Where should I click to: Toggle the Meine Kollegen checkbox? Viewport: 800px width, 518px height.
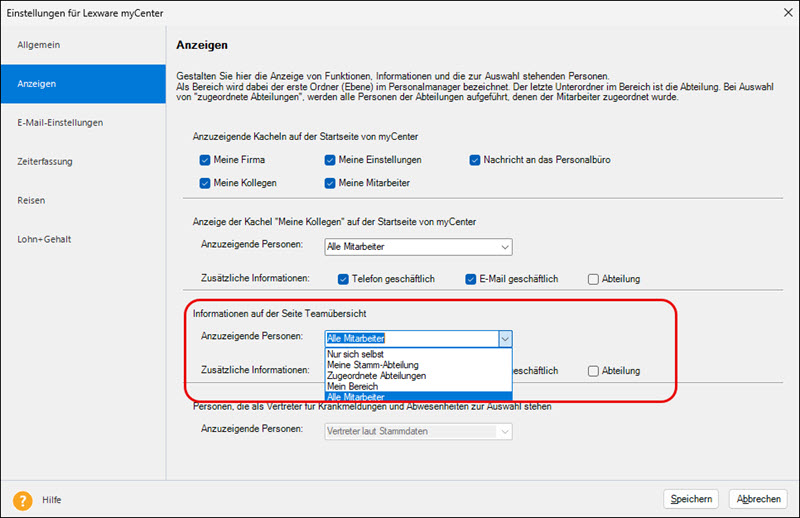(x=205, y=183)
